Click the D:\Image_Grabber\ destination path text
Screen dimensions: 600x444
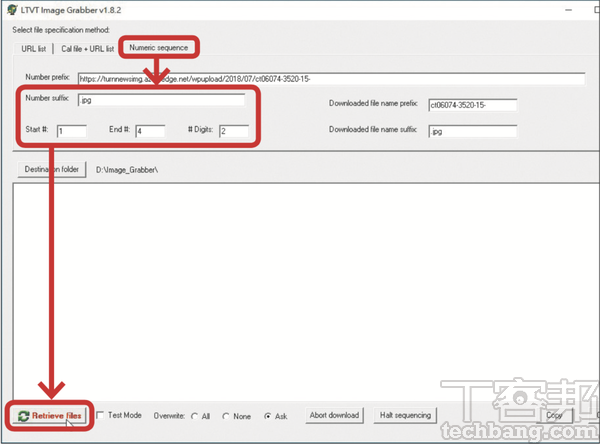[x=127, y=170]
